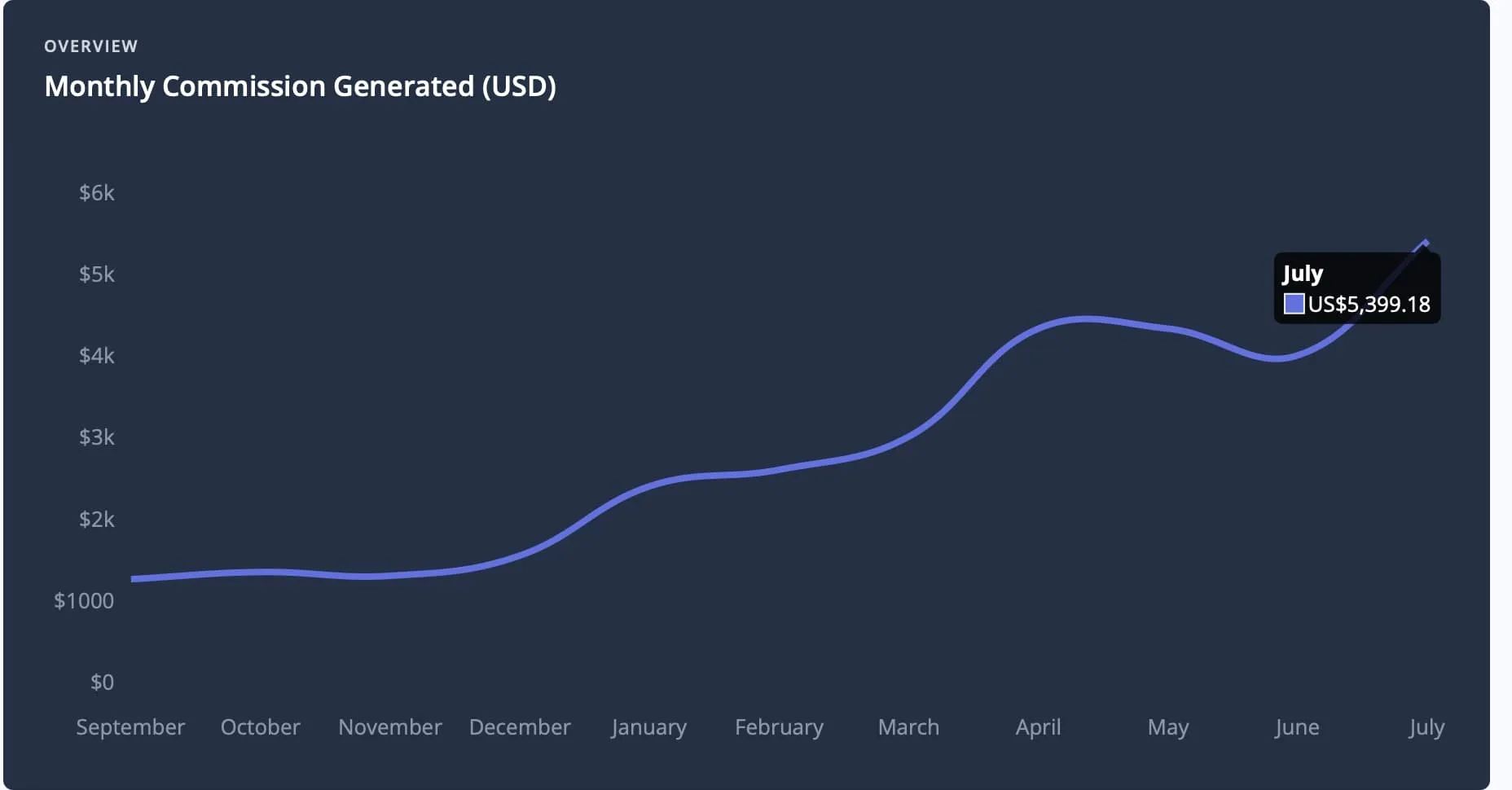
Task: Click the July tooltip value US$5,399.18
Action: click(1369, 304)
